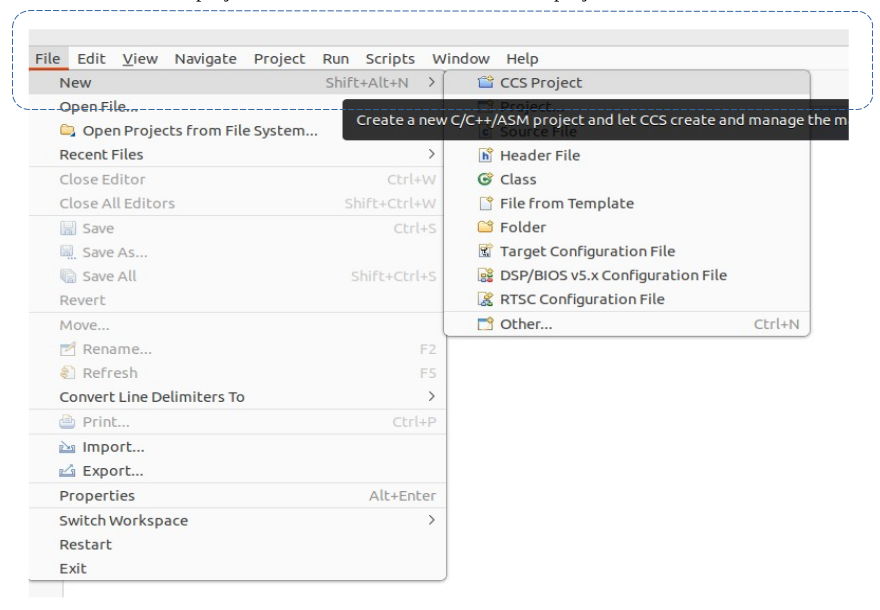Expand the Recent Files submenu arrow
Image resolution: width=880 pixels, height=610 pixels.
click(x=431, y=155)
